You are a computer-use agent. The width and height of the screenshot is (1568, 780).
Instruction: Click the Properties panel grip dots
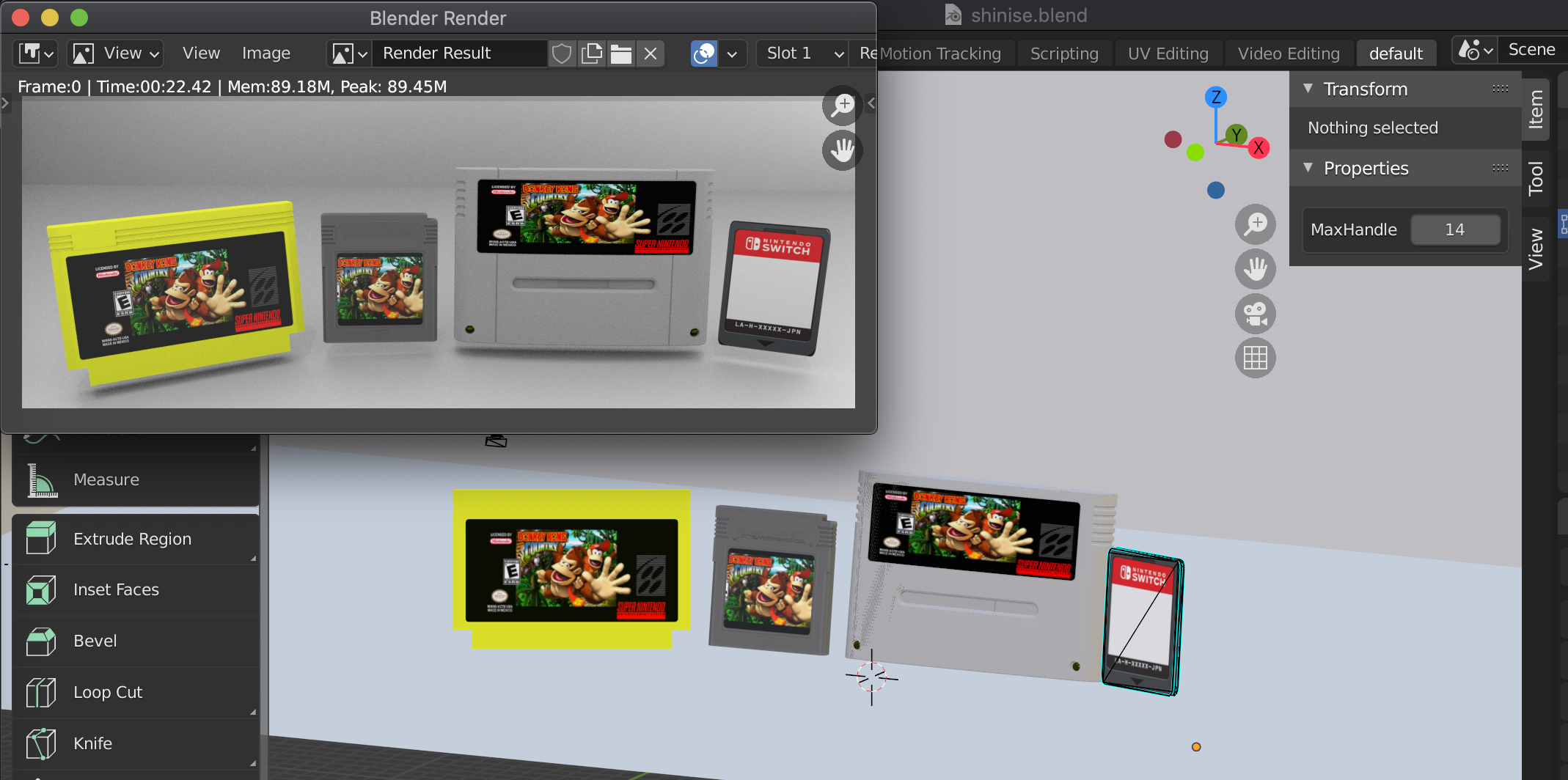click(x=1501, y=168)
